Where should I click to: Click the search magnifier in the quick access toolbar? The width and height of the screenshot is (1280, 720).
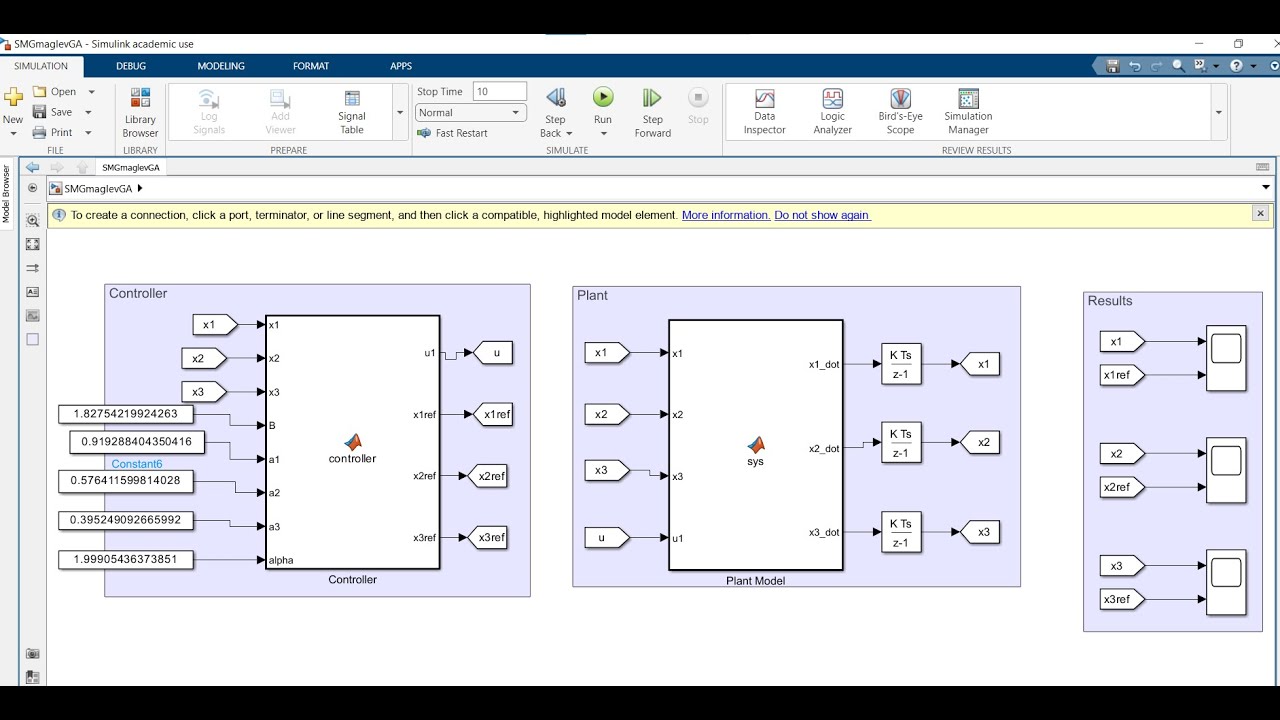(1178, 66)
